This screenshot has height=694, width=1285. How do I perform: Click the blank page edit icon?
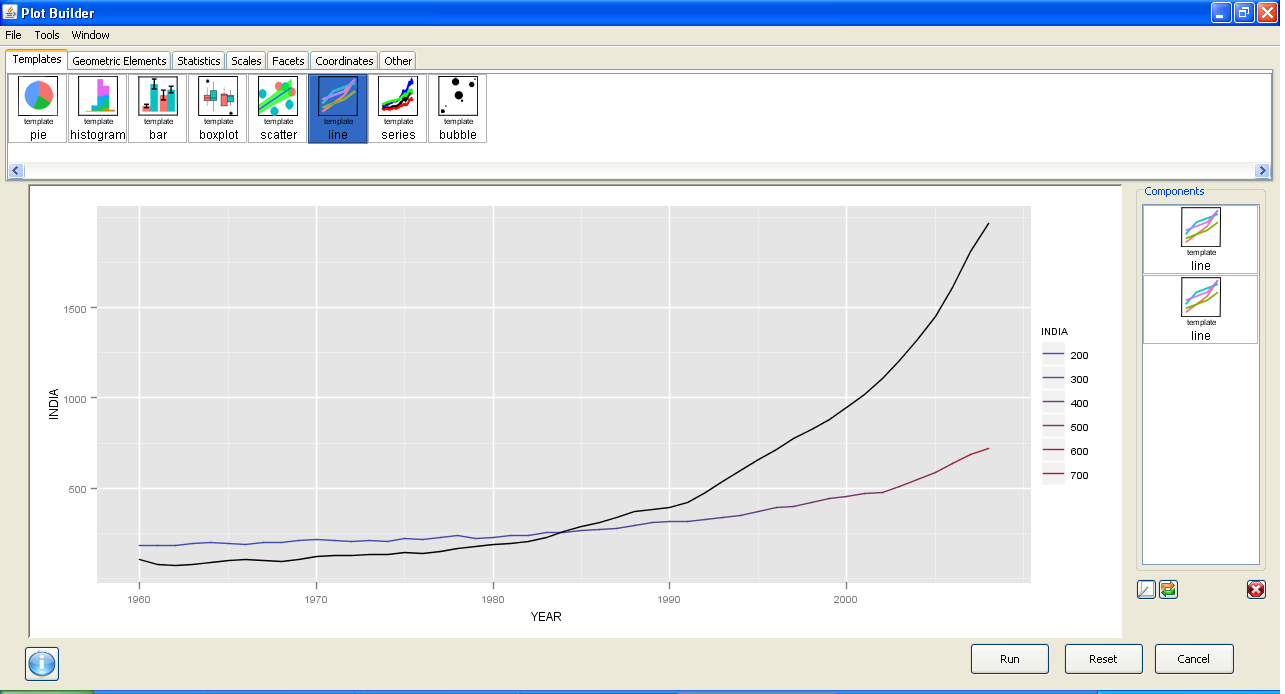pos(1146,589)
